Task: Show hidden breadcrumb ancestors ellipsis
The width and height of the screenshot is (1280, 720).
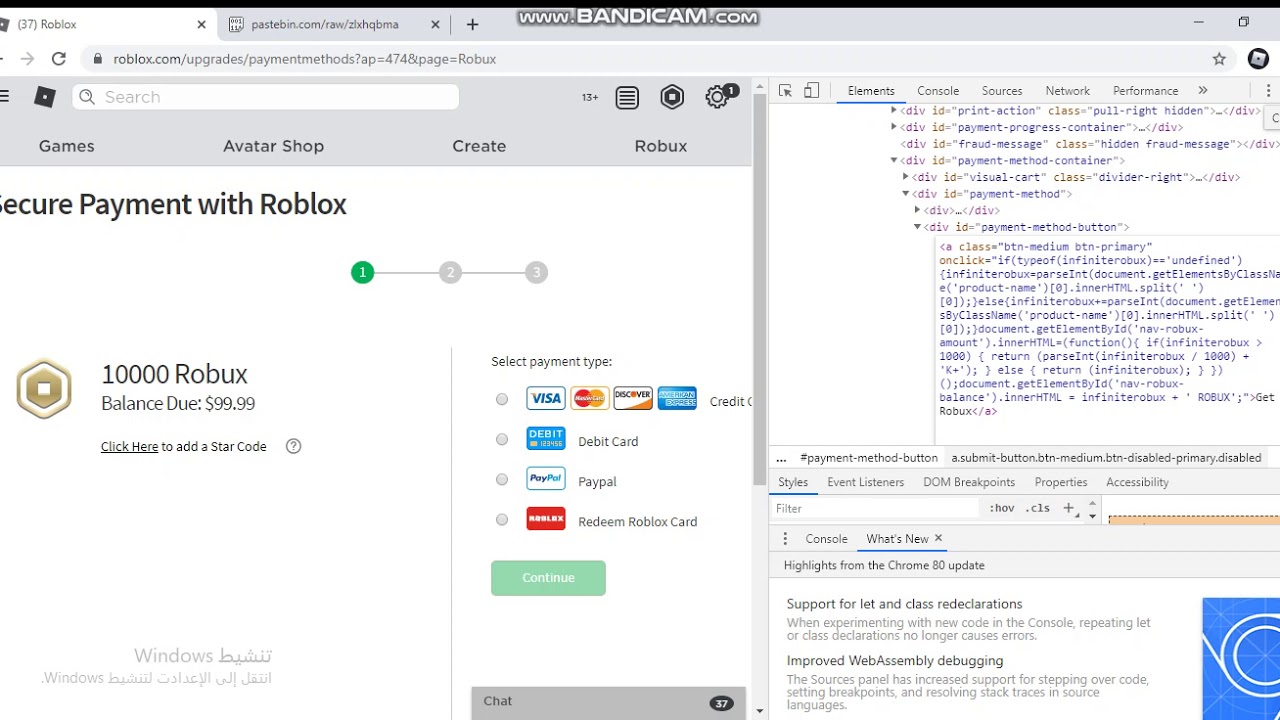Action: (x=781, y=458)
